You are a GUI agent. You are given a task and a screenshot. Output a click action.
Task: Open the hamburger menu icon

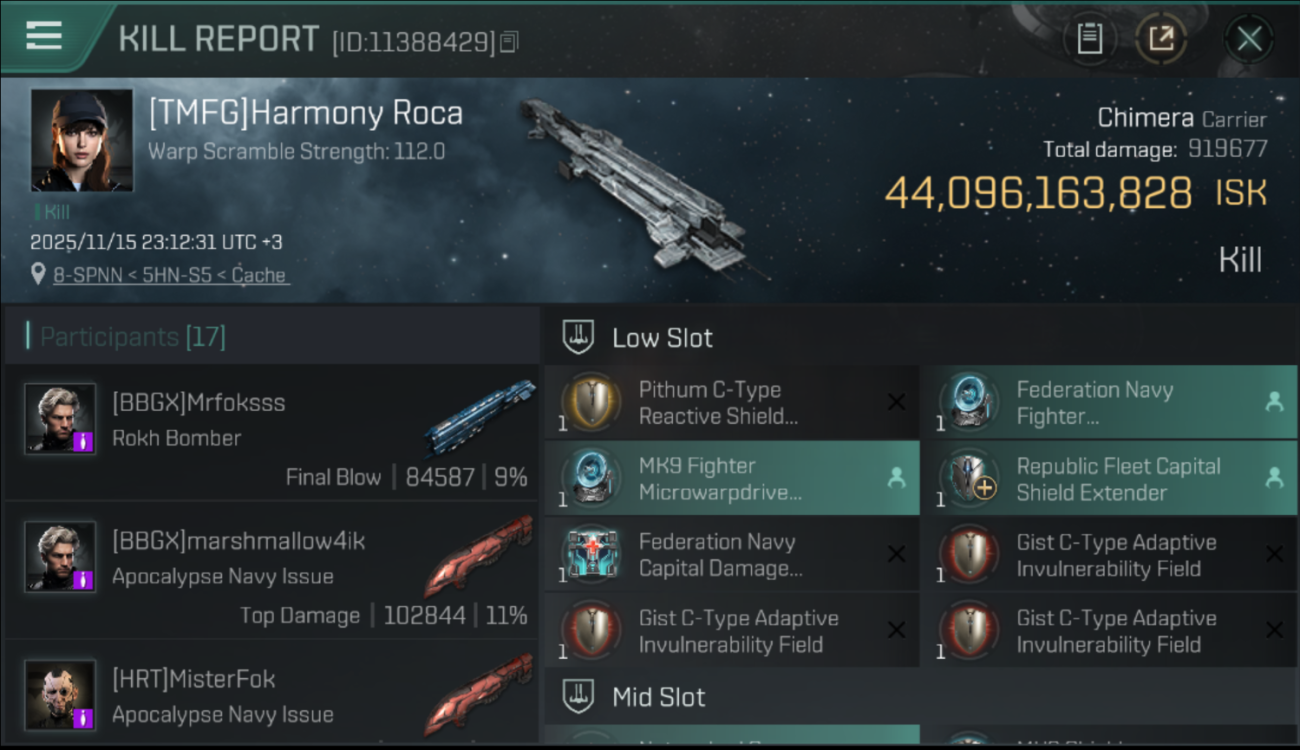44,36
